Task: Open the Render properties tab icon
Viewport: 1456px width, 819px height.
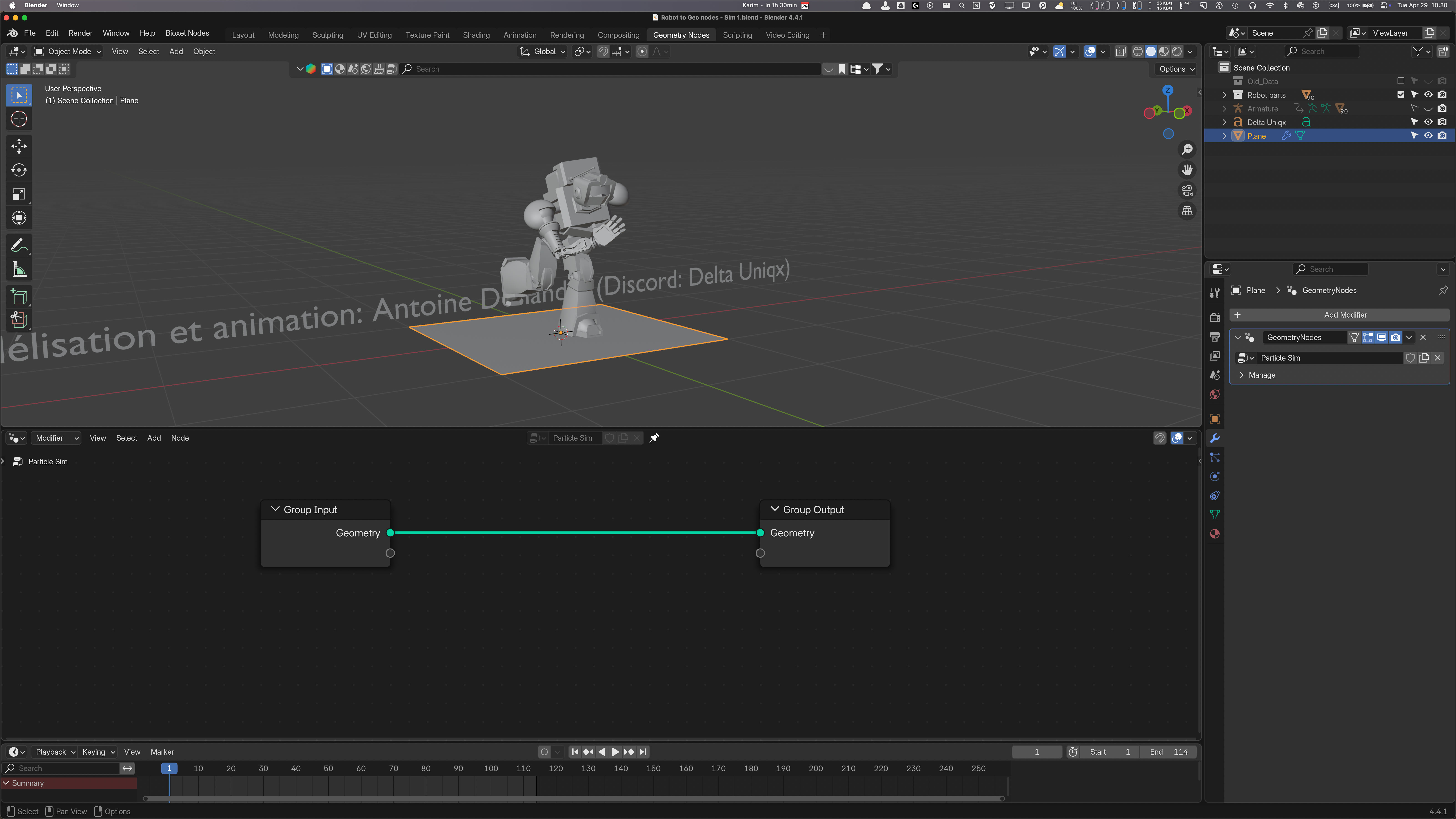Action: 1215,318
